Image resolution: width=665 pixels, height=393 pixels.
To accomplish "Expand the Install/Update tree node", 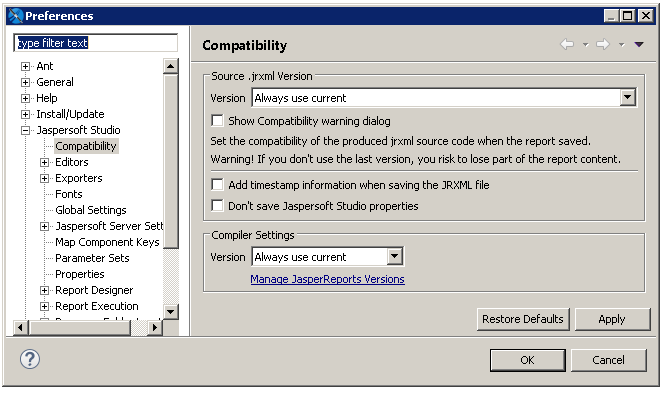I will point(25,114).
